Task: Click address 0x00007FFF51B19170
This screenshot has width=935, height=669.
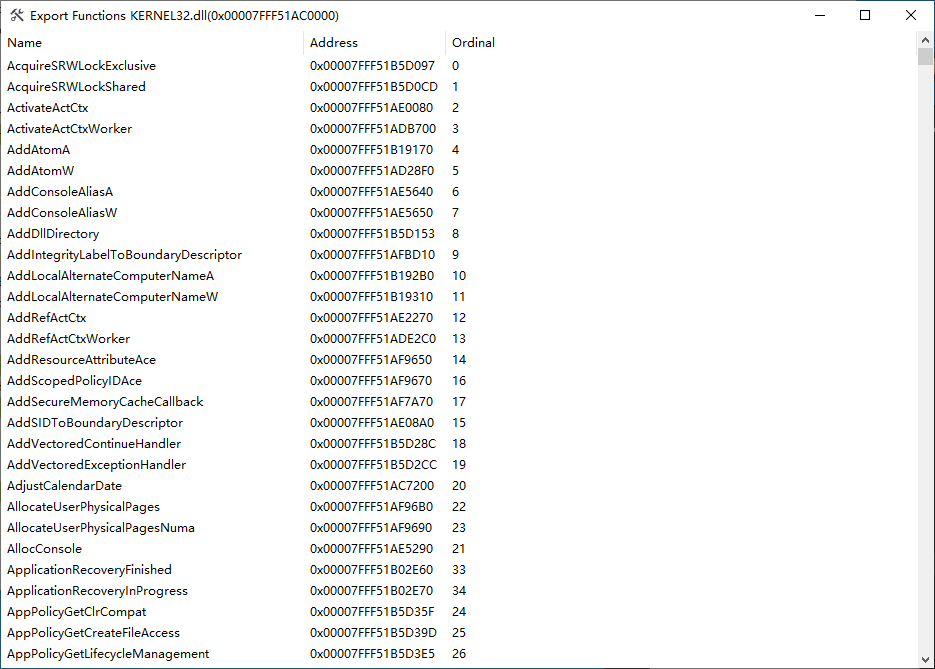Action: click(371, 150)
